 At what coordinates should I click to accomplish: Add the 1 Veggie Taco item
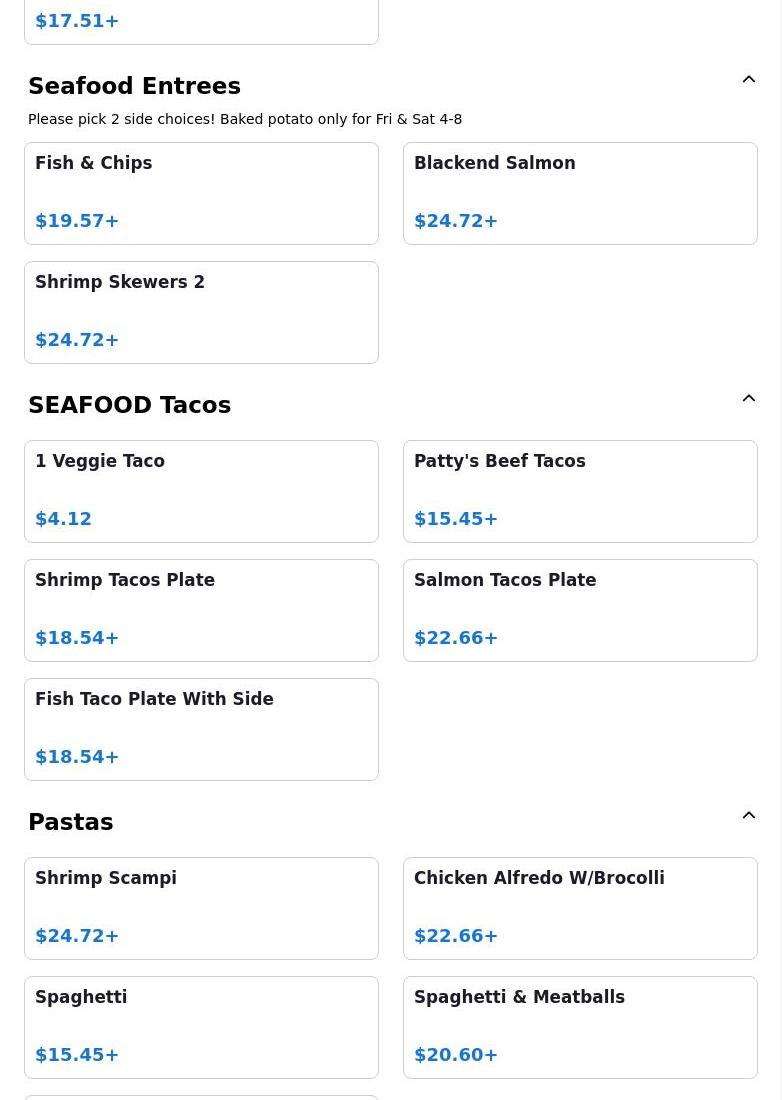pos(201,490)
